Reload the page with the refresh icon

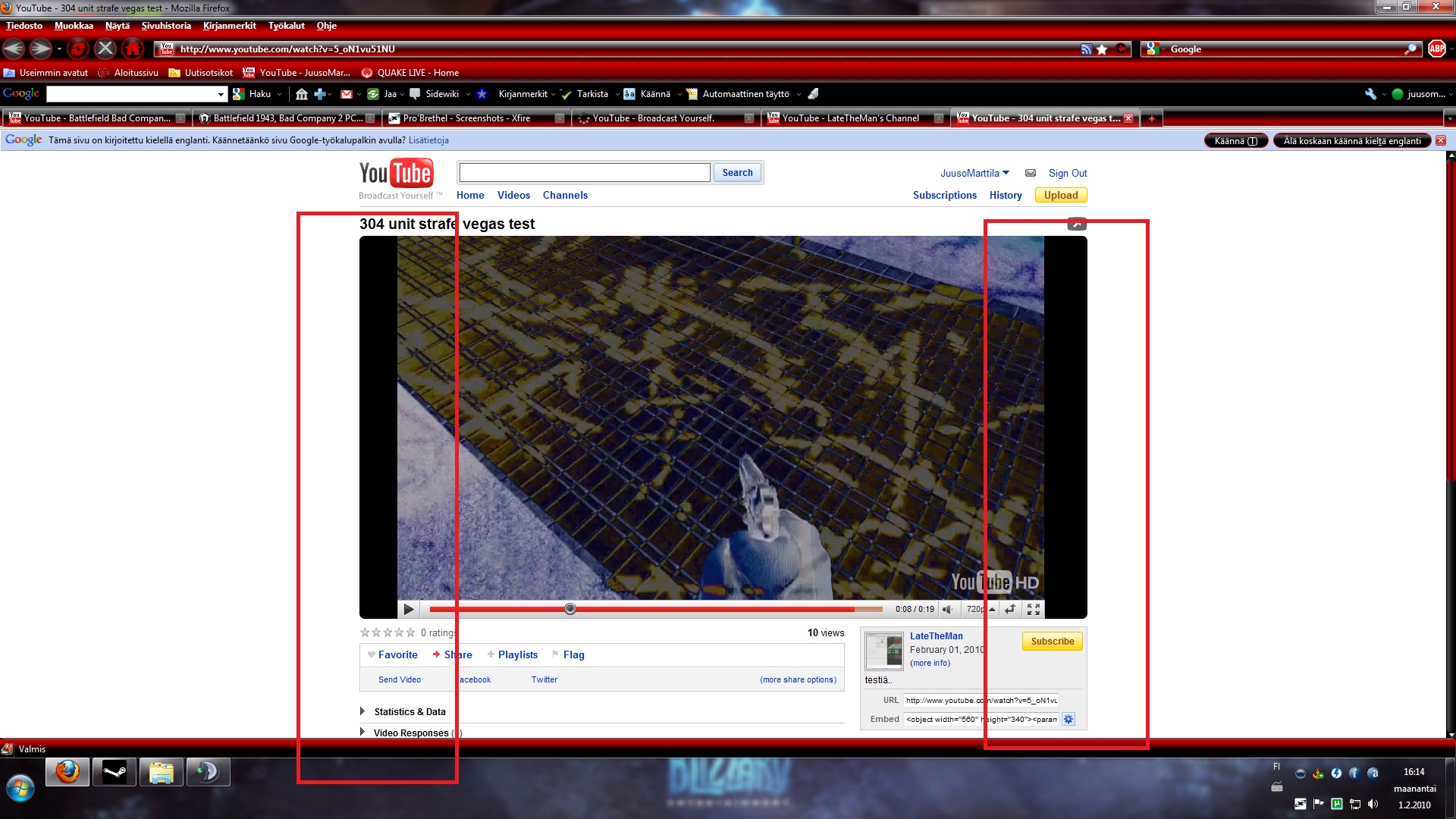(78, 49)
